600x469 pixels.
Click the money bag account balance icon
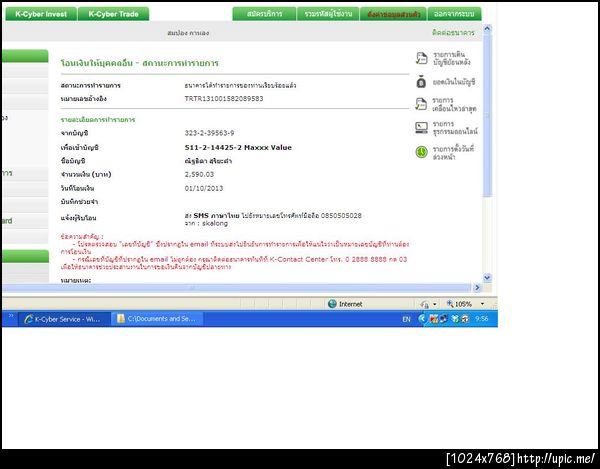pos(421,81)
